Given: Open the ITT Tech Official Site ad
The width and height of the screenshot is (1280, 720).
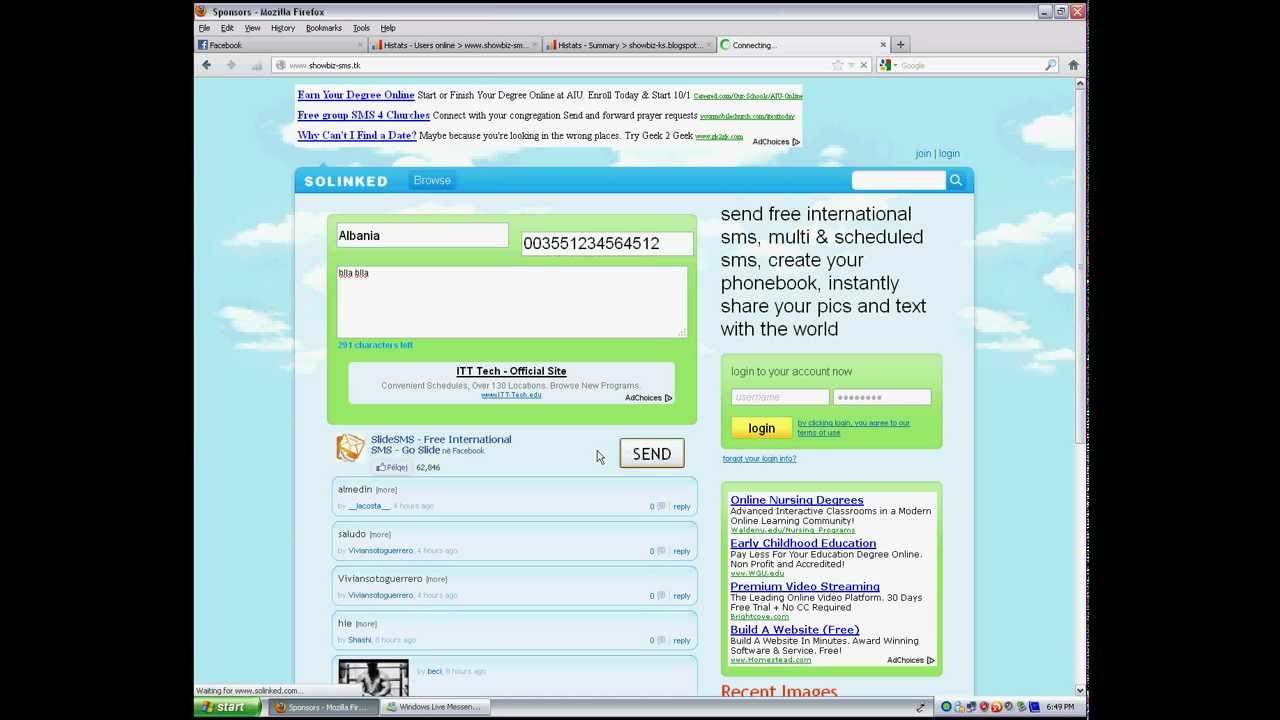Looking at the screenshot, I should (511, 371).
